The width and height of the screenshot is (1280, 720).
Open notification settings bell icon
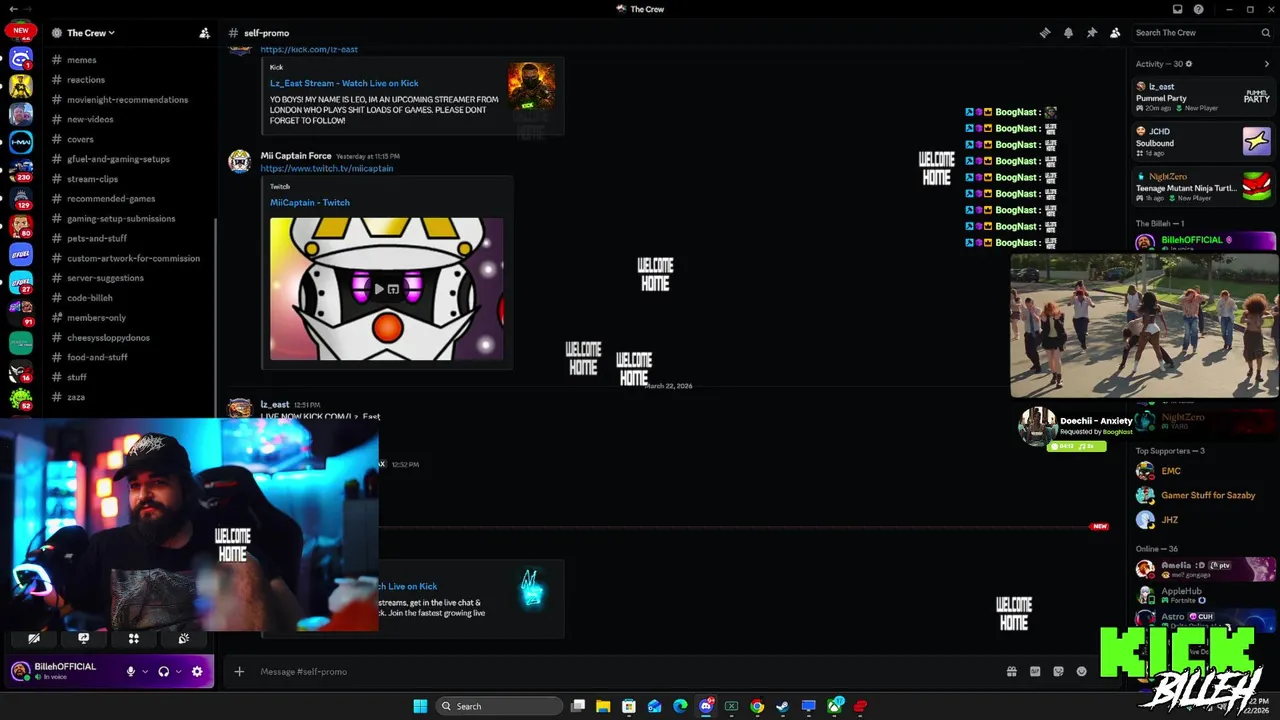[1068, 33]
